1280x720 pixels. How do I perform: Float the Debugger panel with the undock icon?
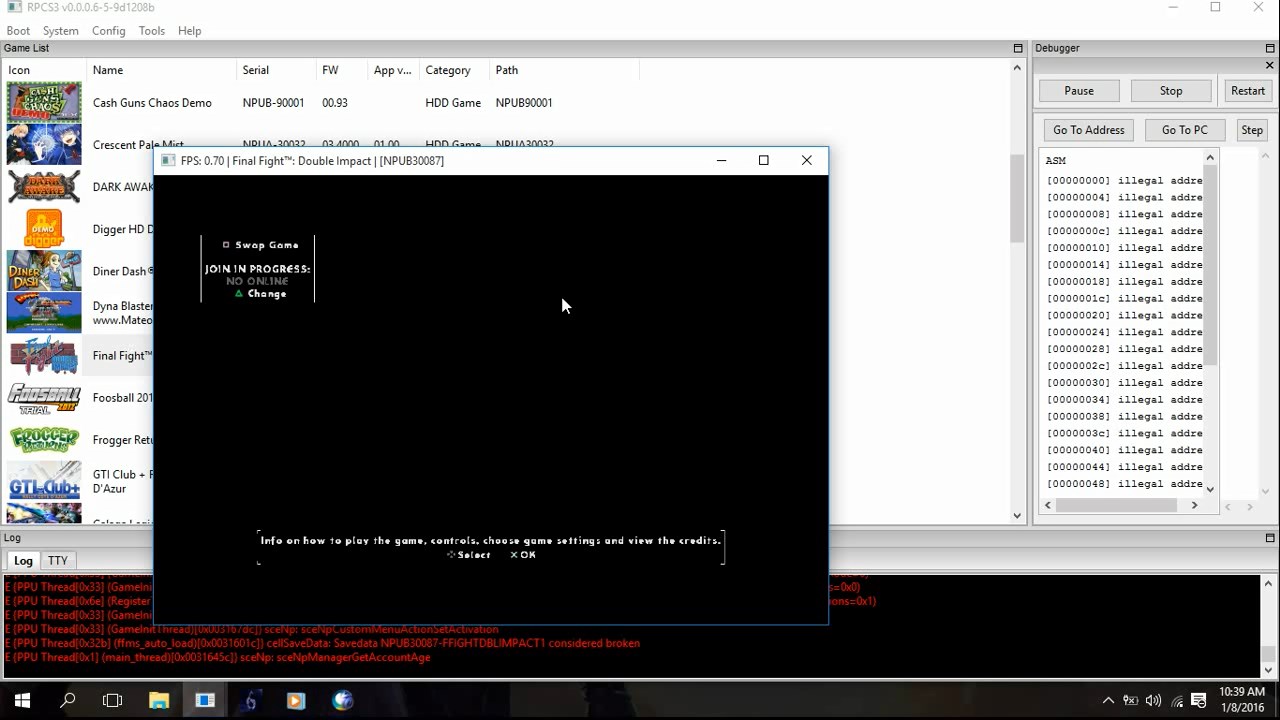click(x=1269, y=48)
